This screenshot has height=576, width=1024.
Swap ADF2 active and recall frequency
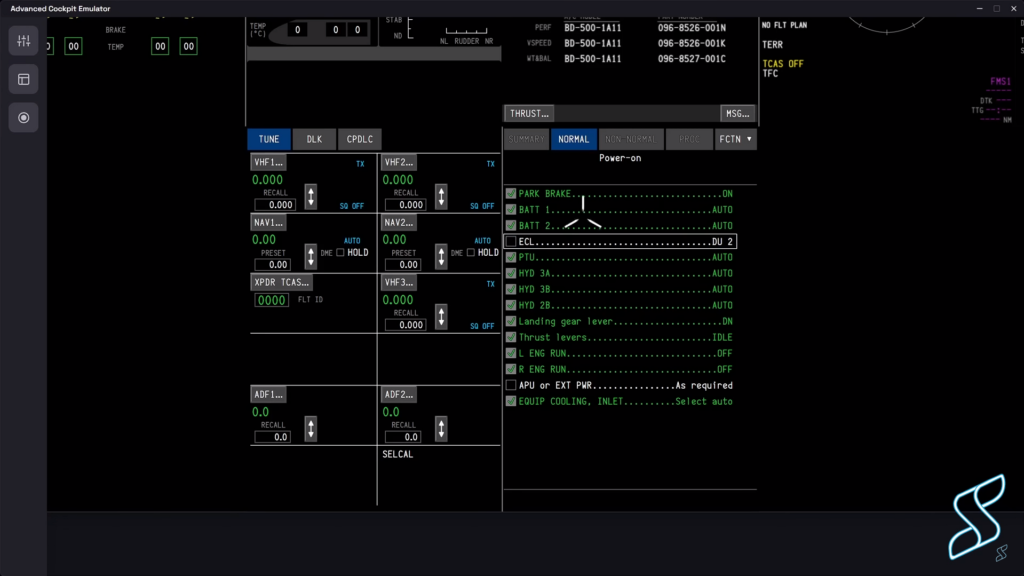coord(441,429)
